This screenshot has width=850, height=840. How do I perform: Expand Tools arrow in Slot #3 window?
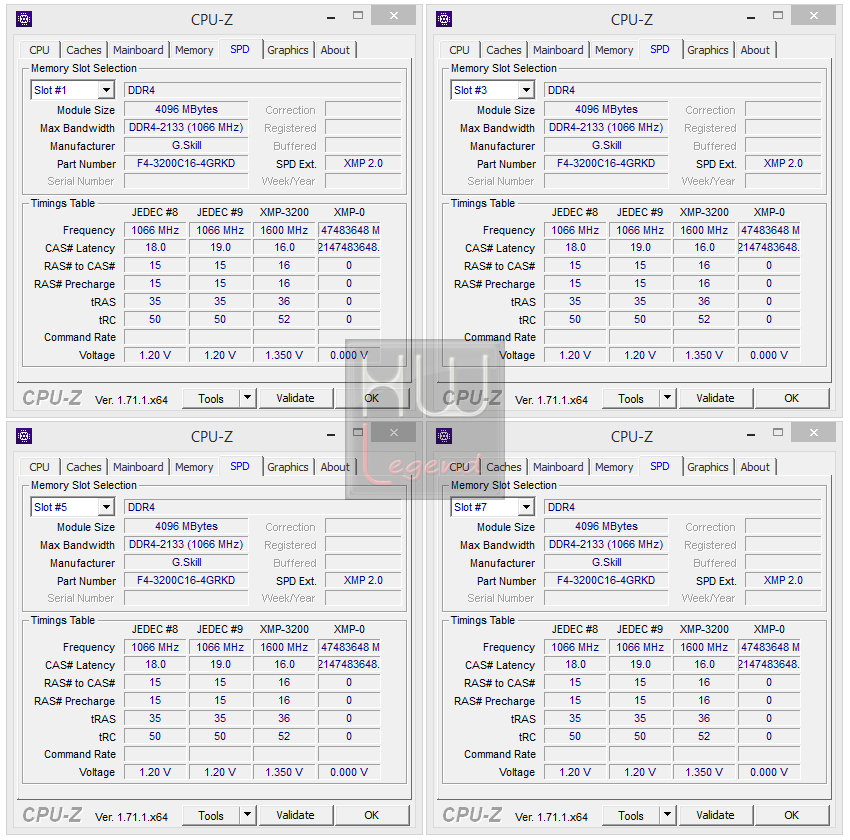[x=667, y=398]
